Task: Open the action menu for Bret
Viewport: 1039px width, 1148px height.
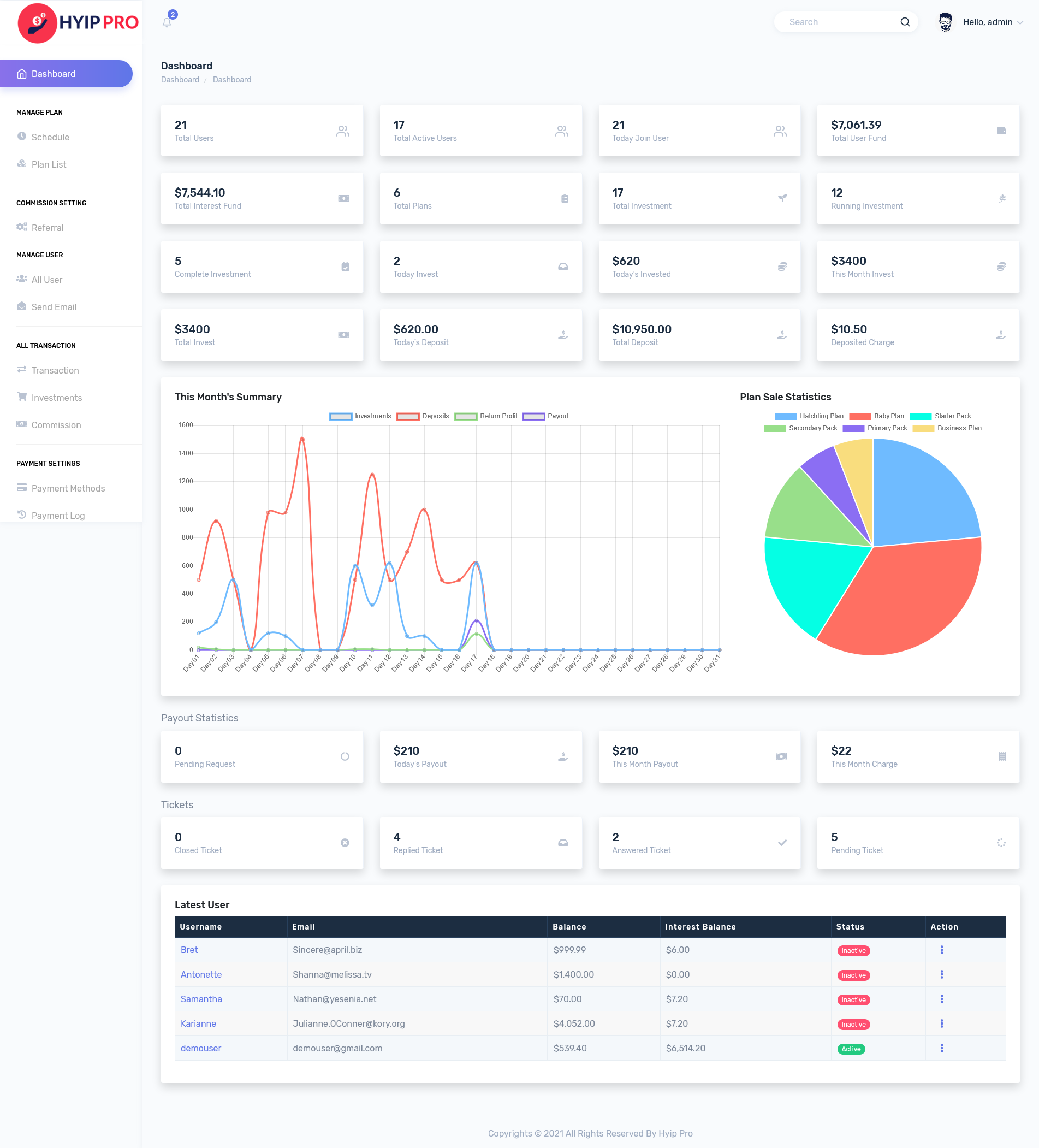Action: (x=942, y=950)
